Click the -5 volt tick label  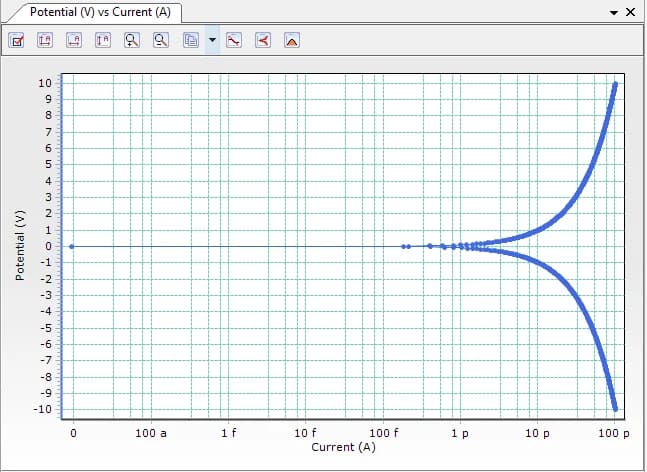tap(45, 328)
